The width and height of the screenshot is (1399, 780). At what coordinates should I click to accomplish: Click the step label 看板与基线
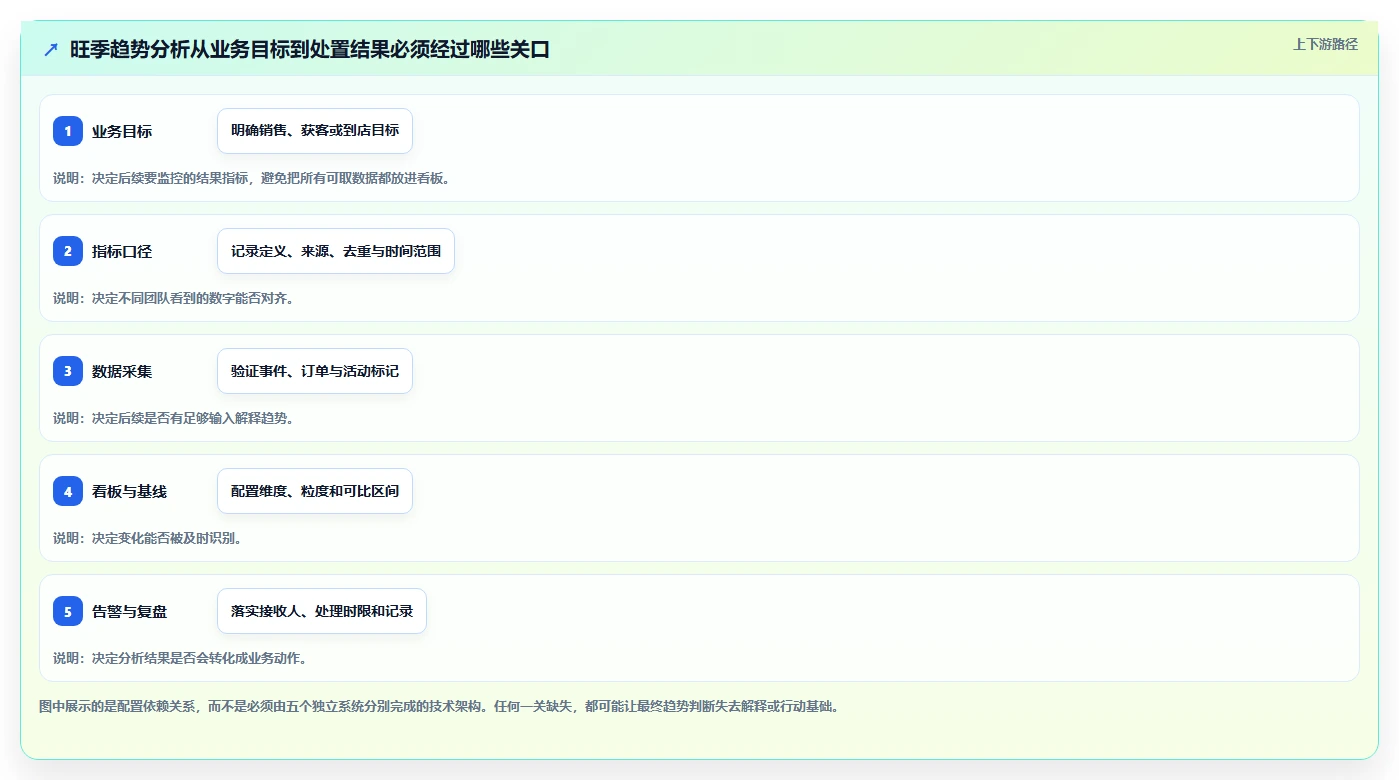[x=129, y=492]
